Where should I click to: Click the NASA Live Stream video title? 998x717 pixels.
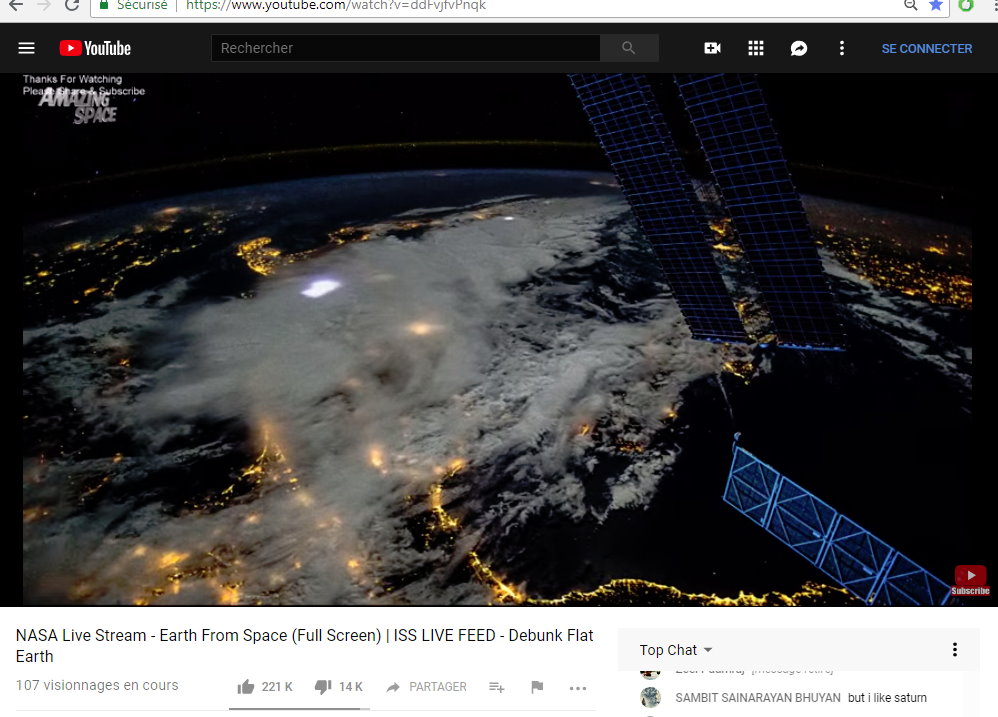304,646
